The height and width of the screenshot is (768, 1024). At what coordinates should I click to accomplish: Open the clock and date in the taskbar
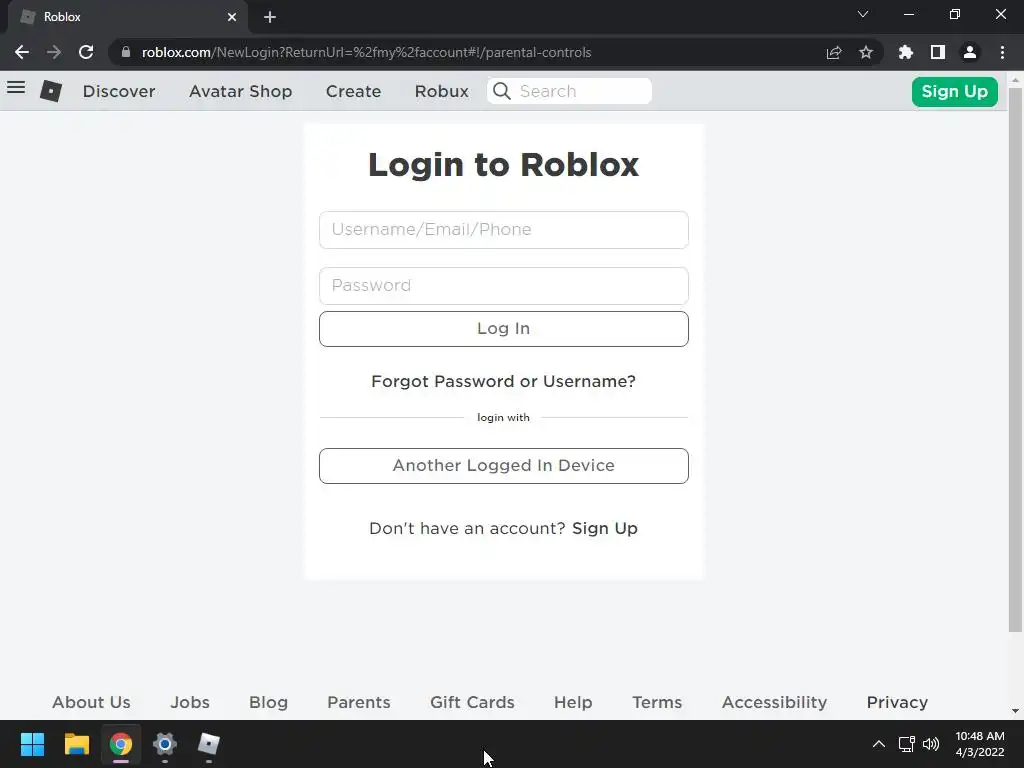980,744
